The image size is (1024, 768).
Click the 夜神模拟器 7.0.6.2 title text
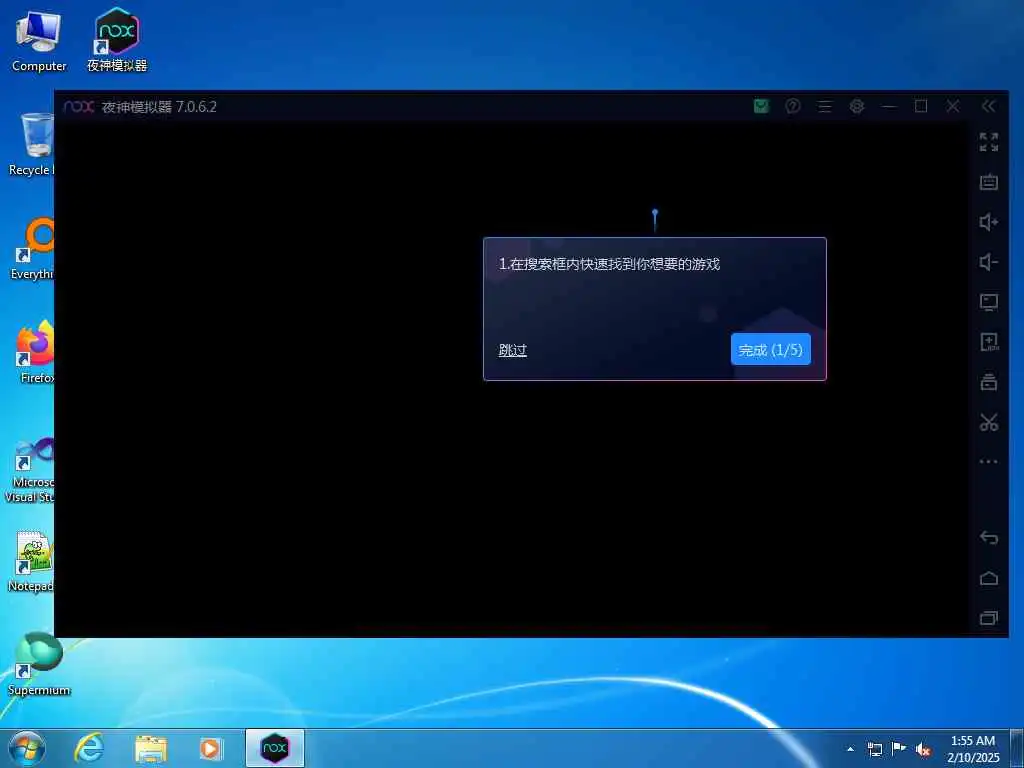159,106
